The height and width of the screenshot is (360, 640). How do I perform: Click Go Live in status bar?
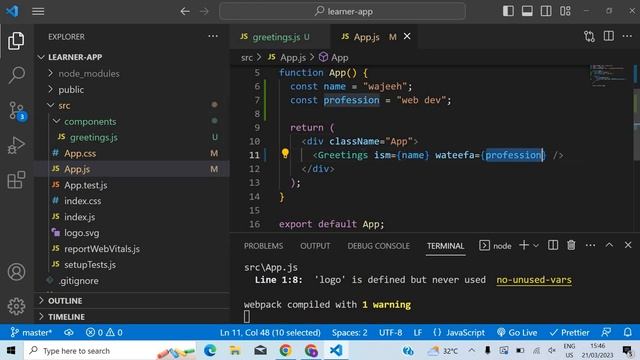pyautogui.click(x=517, y=332)
